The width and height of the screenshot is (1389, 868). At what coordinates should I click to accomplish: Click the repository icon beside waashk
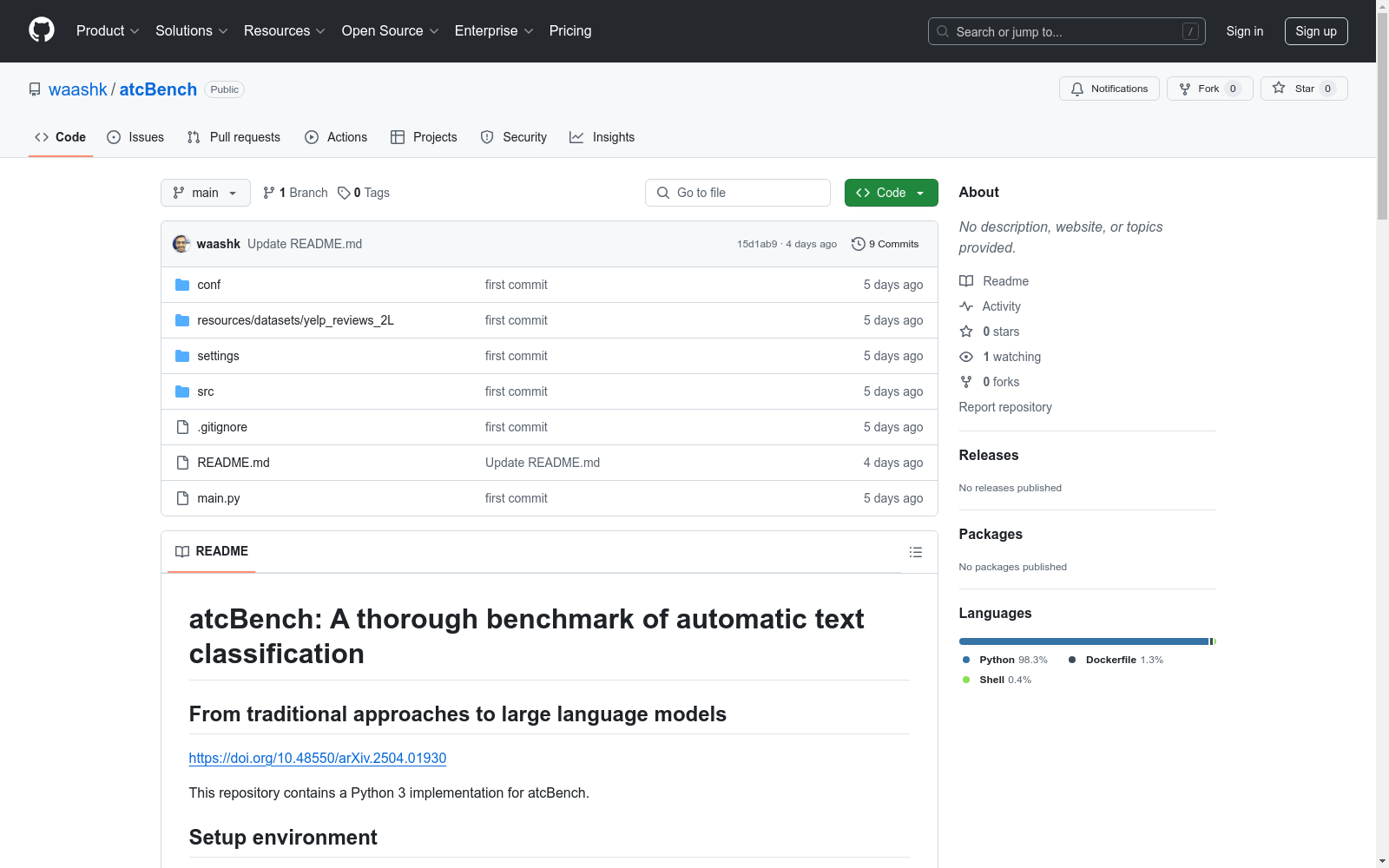tap(35, 89)
